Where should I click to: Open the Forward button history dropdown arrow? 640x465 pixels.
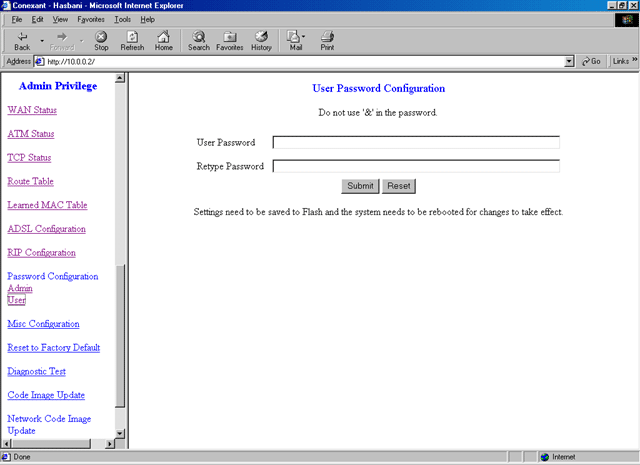point(82,41)
